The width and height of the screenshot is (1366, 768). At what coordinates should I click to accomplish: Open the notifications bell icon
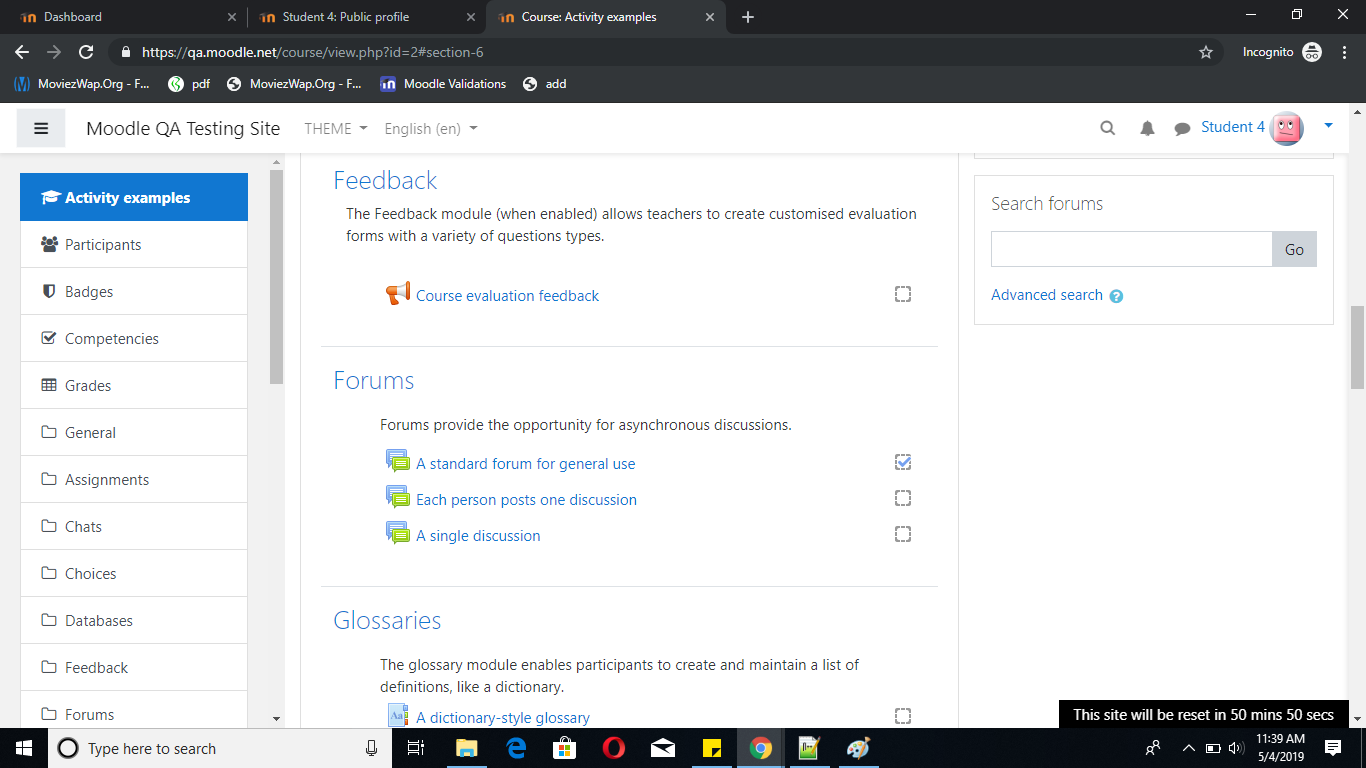pos(1147,128)
